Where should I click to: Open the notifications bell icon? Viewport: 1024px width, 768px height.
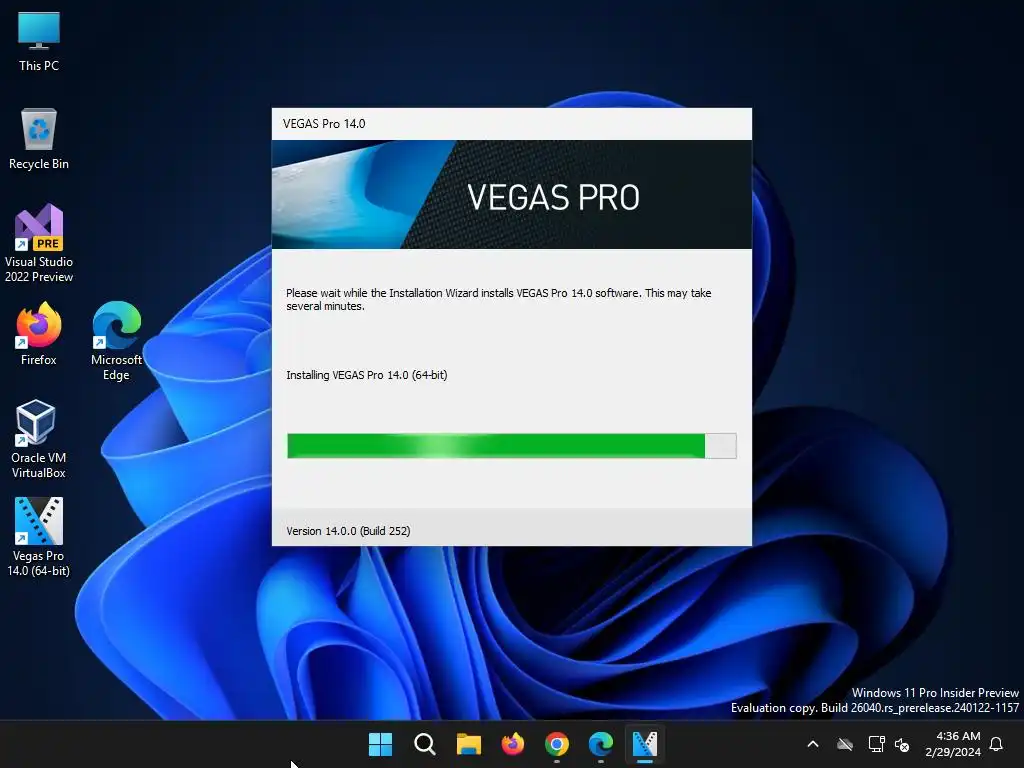(x=997, y=744)
